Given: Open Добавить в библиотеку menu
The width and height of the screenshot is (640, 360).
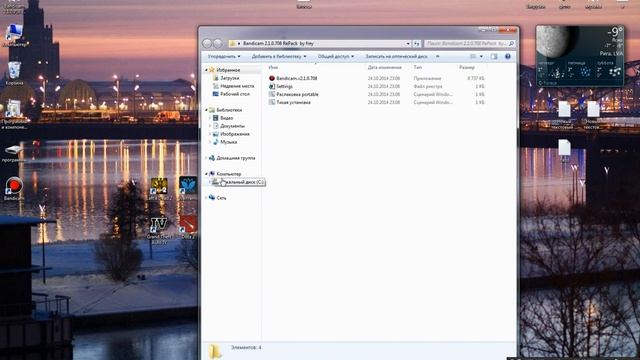Looking at the screenshot, I should (279, 56).
